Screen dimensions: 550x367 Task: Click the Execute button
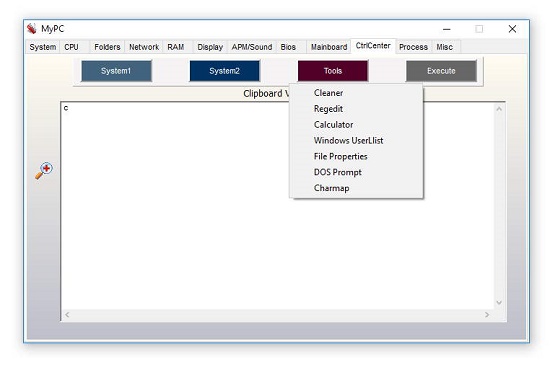(441, 71)
